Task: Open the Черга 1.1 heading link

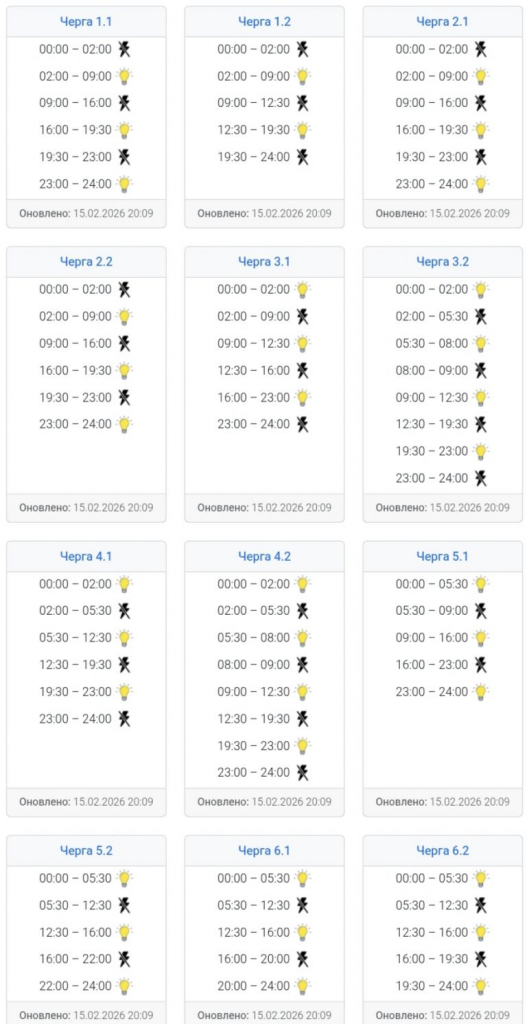Action: click(86, 22)
